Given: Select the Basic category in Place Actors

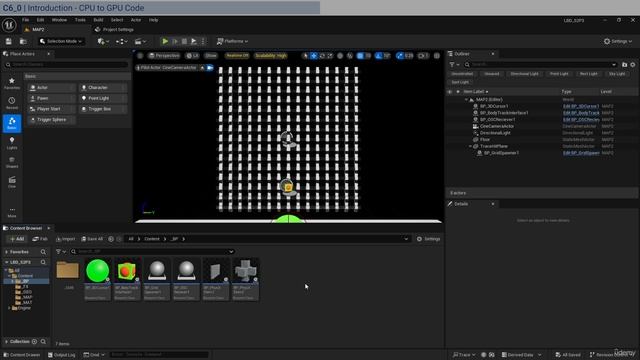Looking at the screenshot, I should 12,123.
